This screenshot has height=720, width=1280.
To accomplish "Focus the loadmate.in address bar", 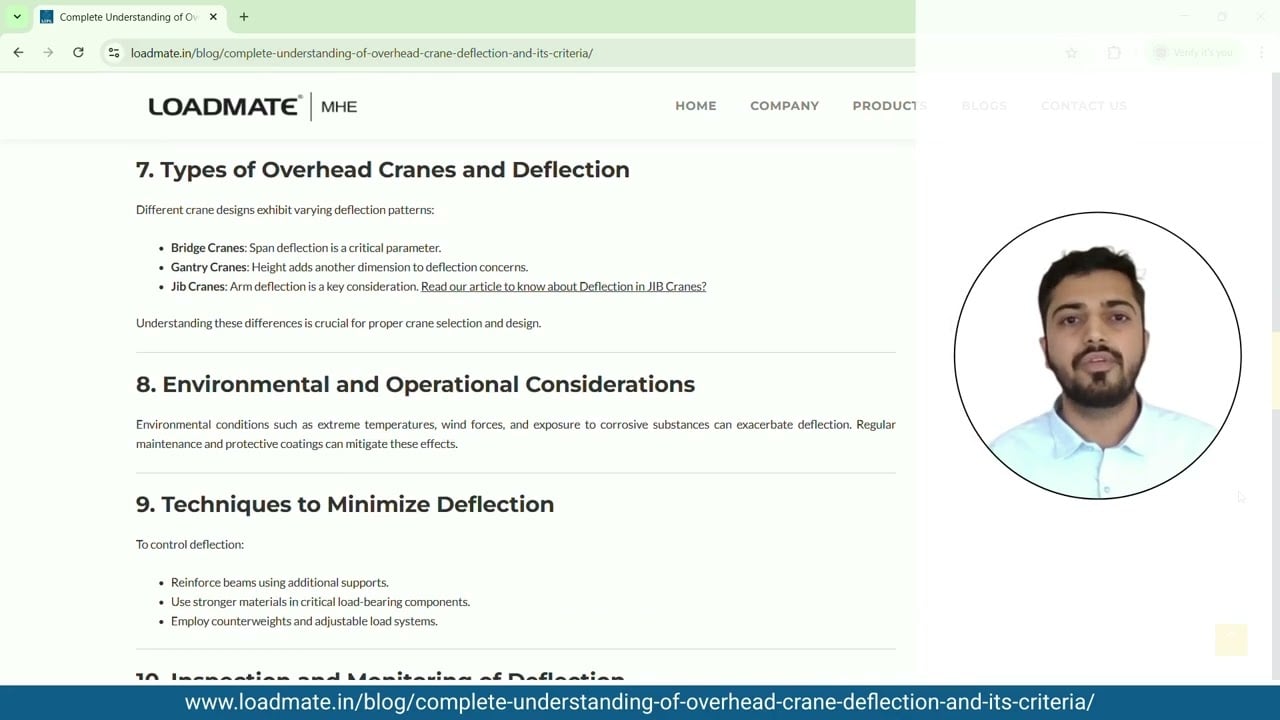I will pyautogui.click(x=590, y=53).
